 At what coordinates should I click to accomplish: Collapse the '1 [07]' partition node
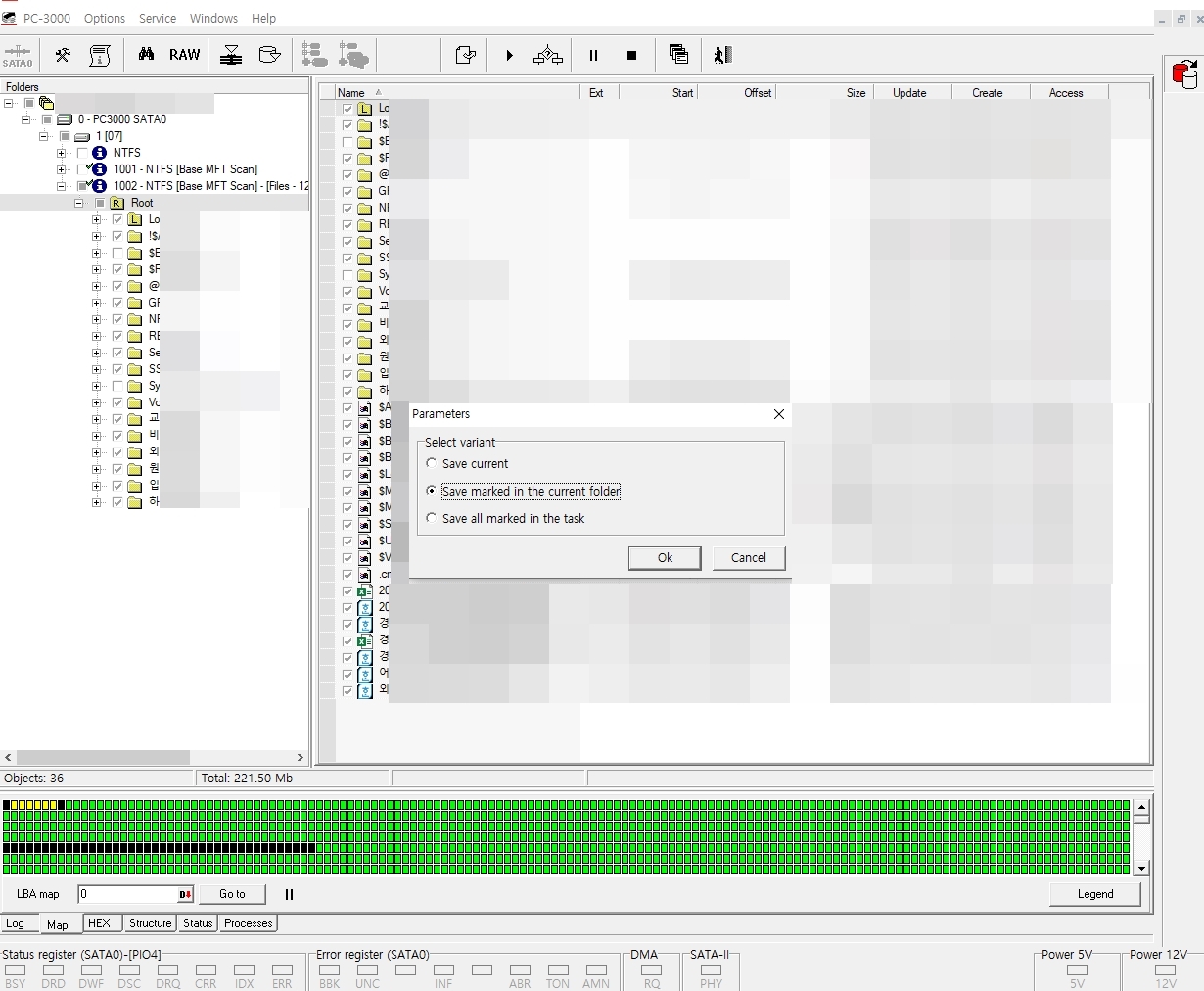44,136
